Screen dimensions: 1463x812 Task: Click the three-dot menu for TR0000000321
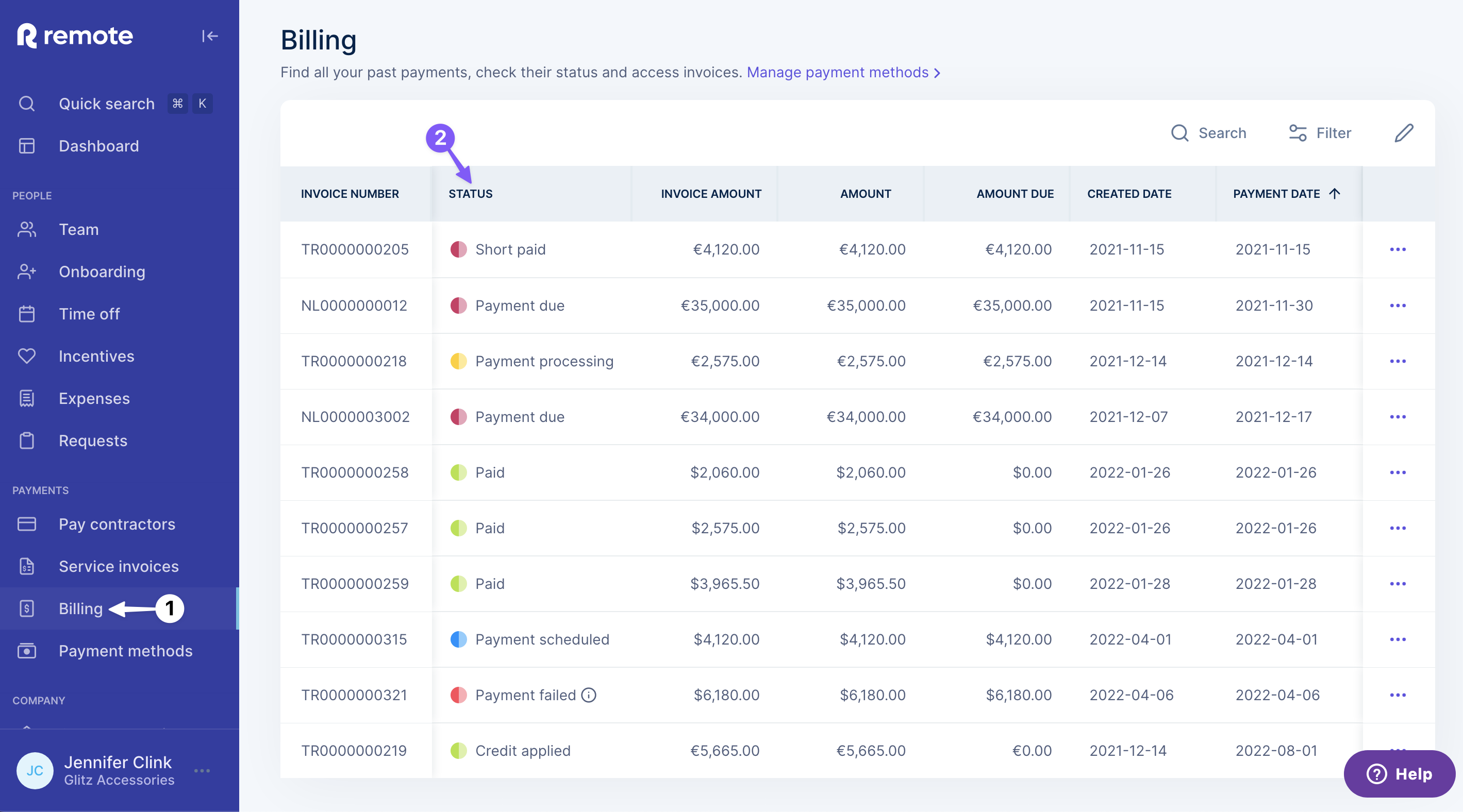(1398, 694)
